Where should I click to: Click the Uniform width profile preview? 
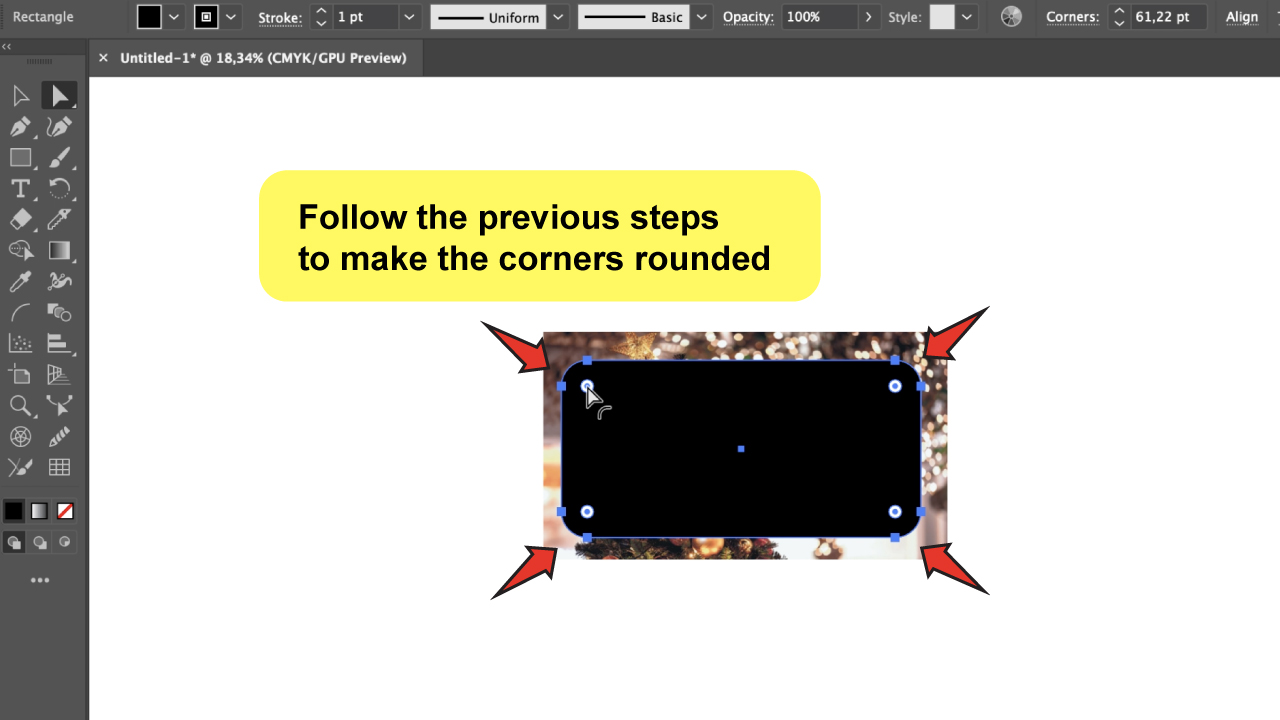[489, 17]
